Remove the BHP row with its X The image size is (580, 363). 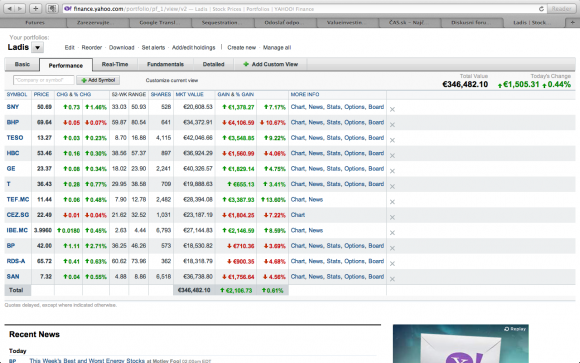tap(392, 125)
